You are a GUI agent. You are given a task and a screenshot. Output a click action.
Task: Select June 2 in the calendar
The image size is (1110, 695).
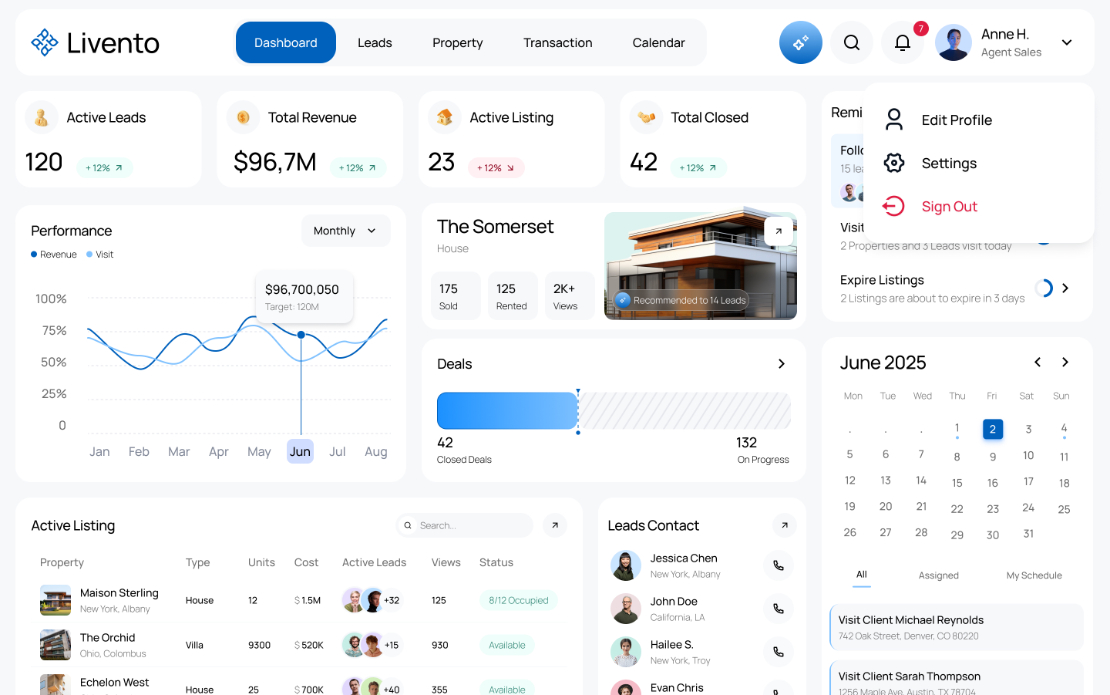(992, 429)
